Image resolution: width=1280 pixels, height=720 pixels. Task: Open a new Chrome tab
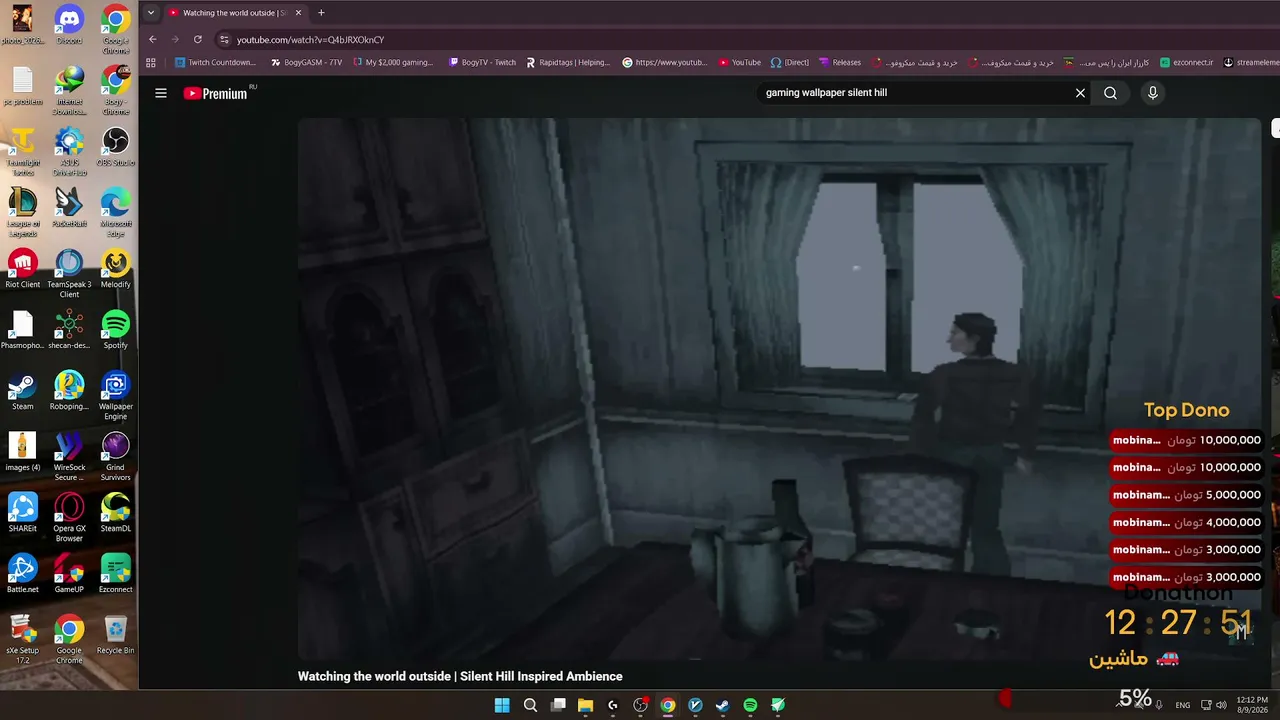[x=321, y=13]
